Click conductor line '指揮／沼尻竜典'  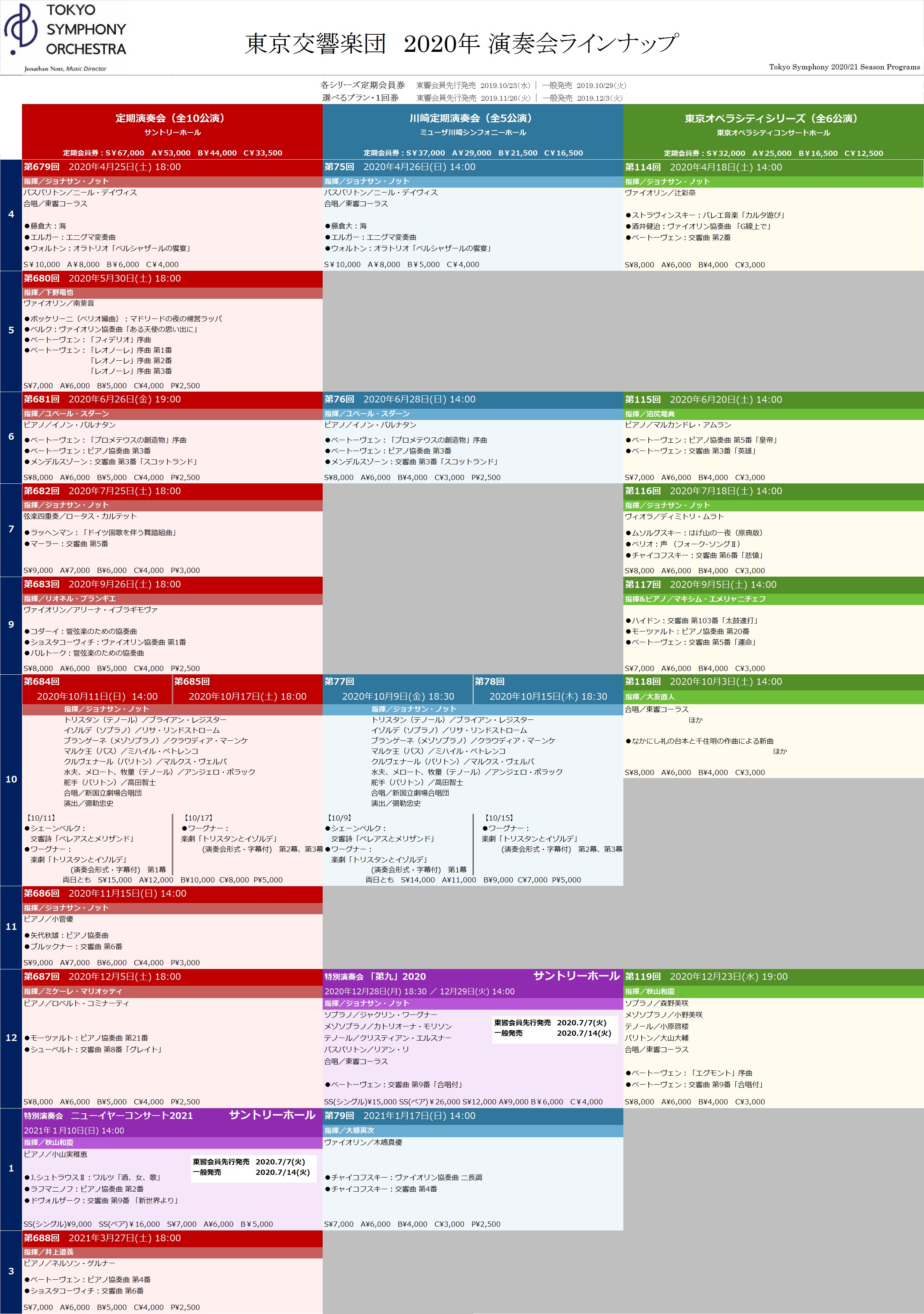point(773,414)
